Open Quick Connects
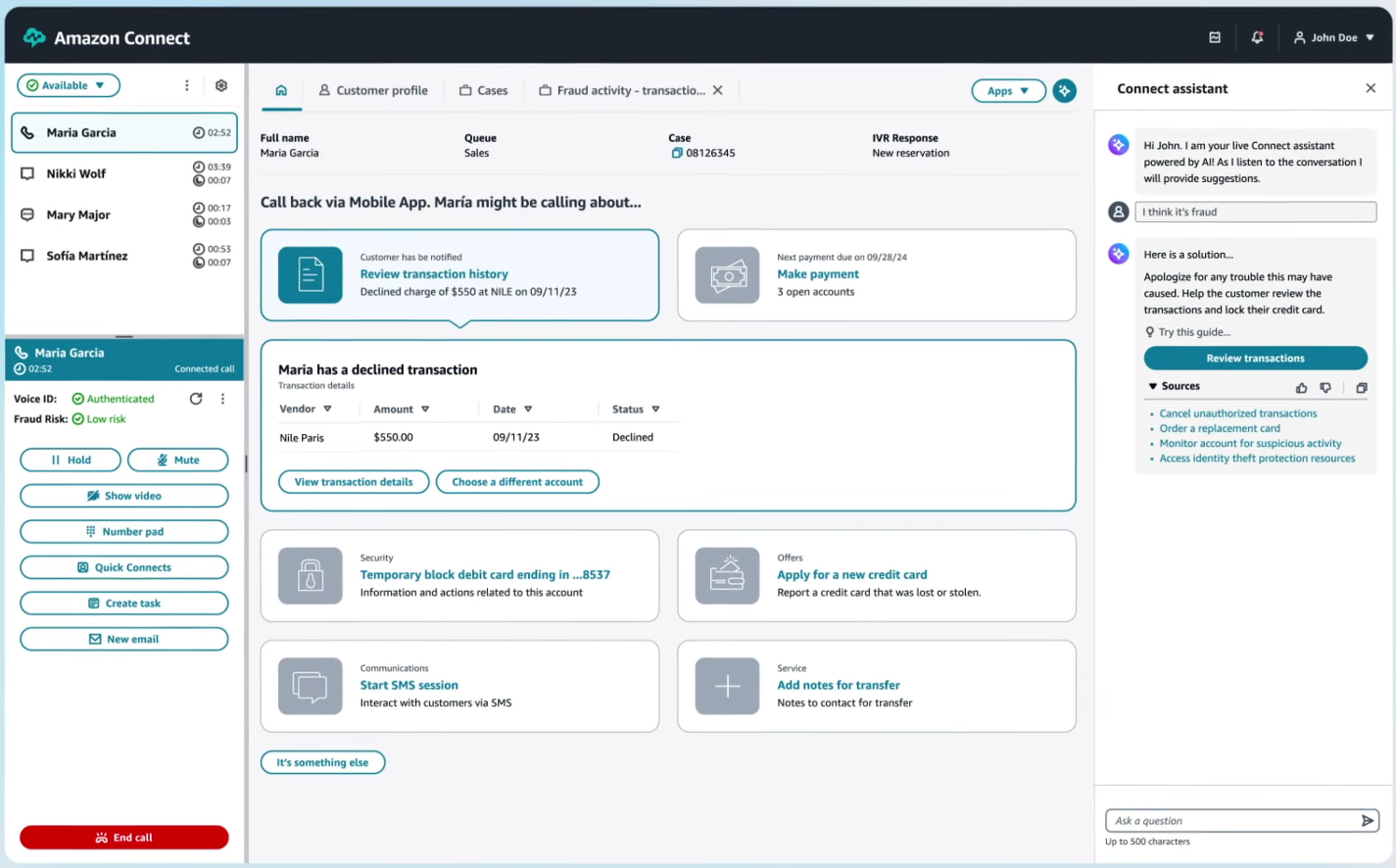 (124, 567)
